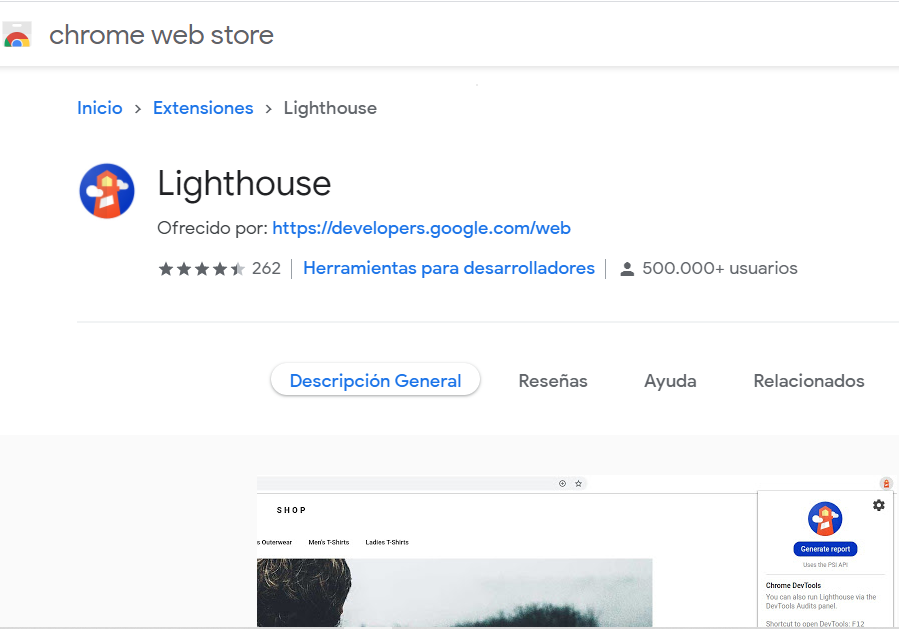The width and height of the screenshot is (899, 629).
Task: Click the Lighthouse toolbar icon in the preview screenshot
Action: pos(886,483)
